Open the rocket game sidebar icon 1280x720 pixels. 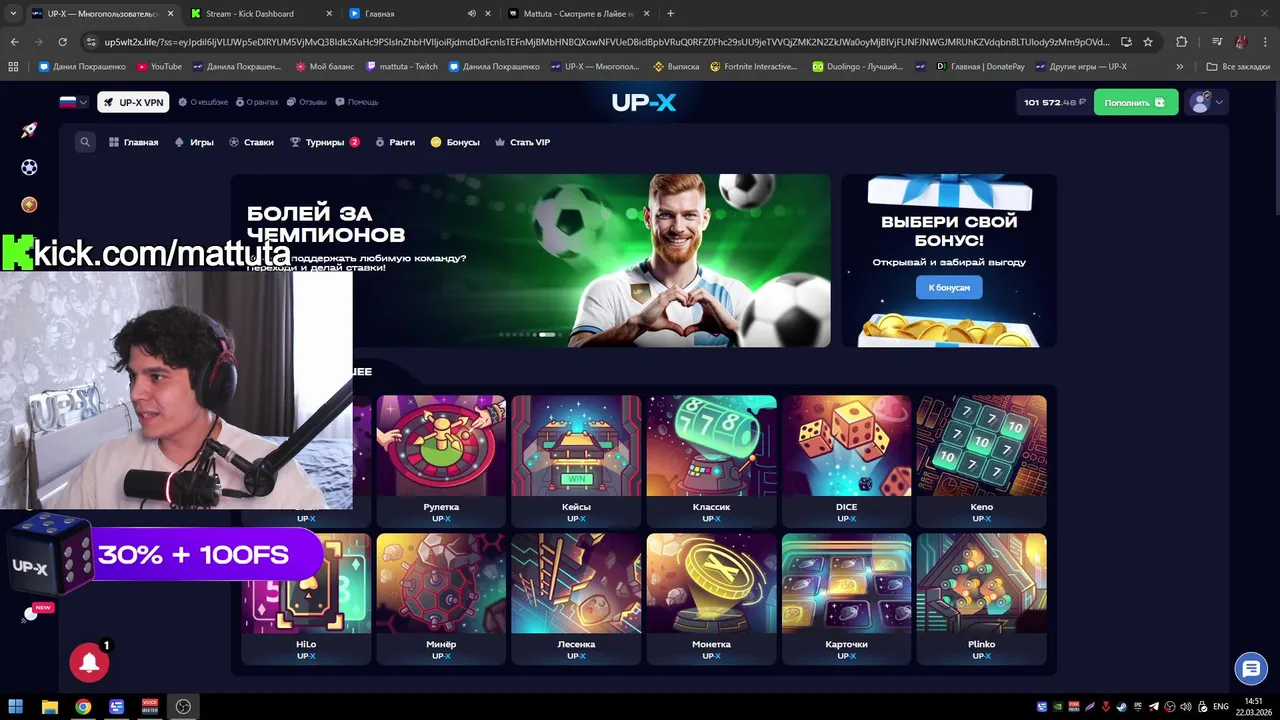(x=29, y=131)
